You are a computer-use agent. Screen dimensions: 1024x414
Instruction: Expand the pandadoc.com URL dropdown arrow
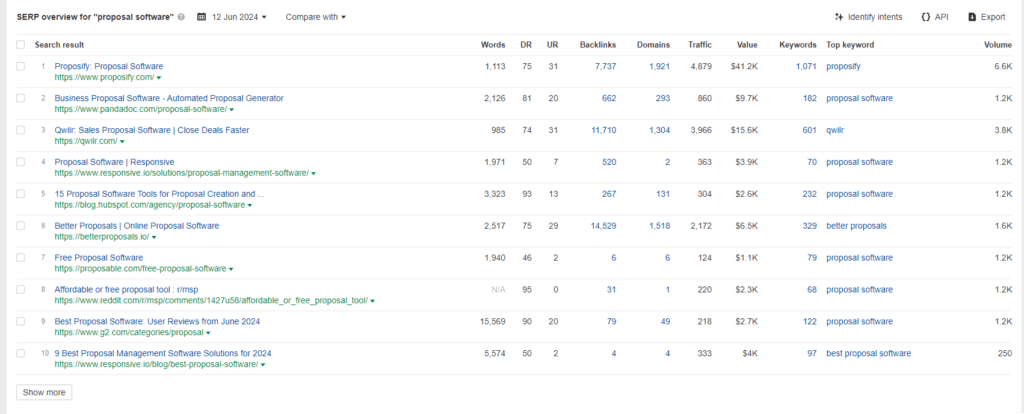[x=231, y=110]
